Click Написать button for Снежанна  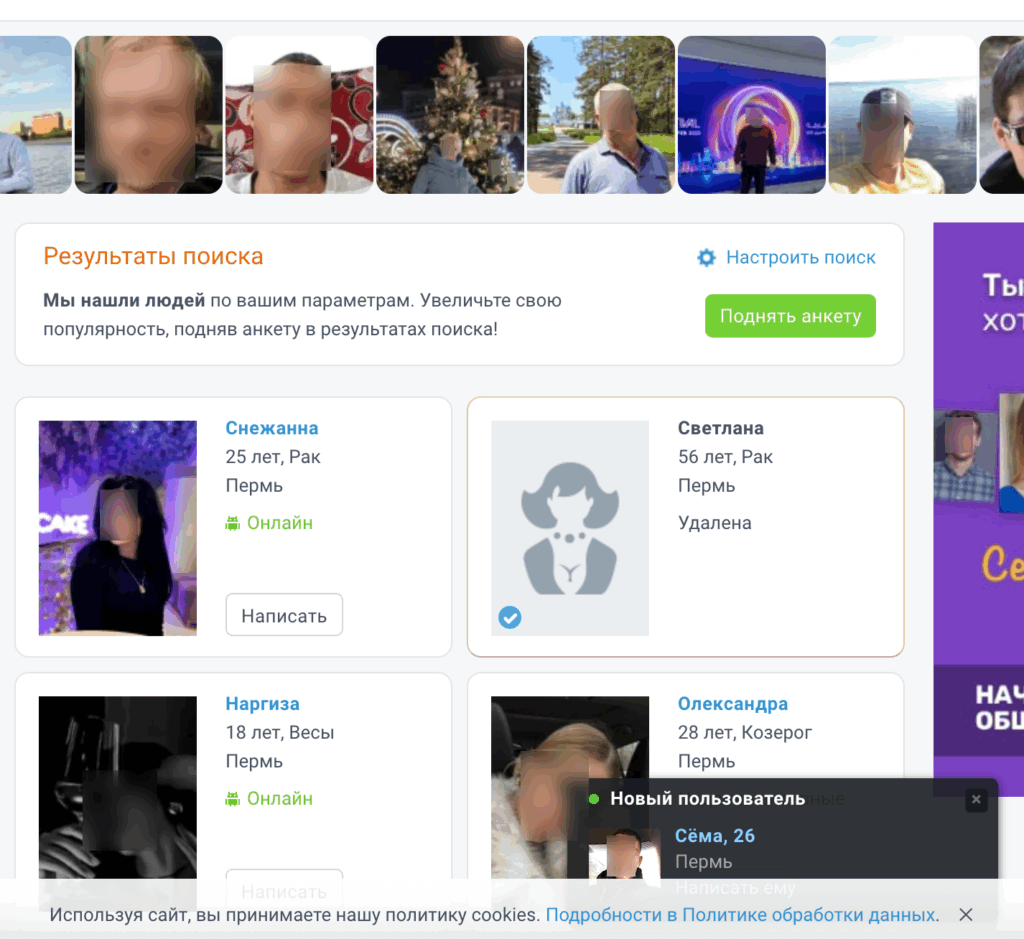click(284, 615)
